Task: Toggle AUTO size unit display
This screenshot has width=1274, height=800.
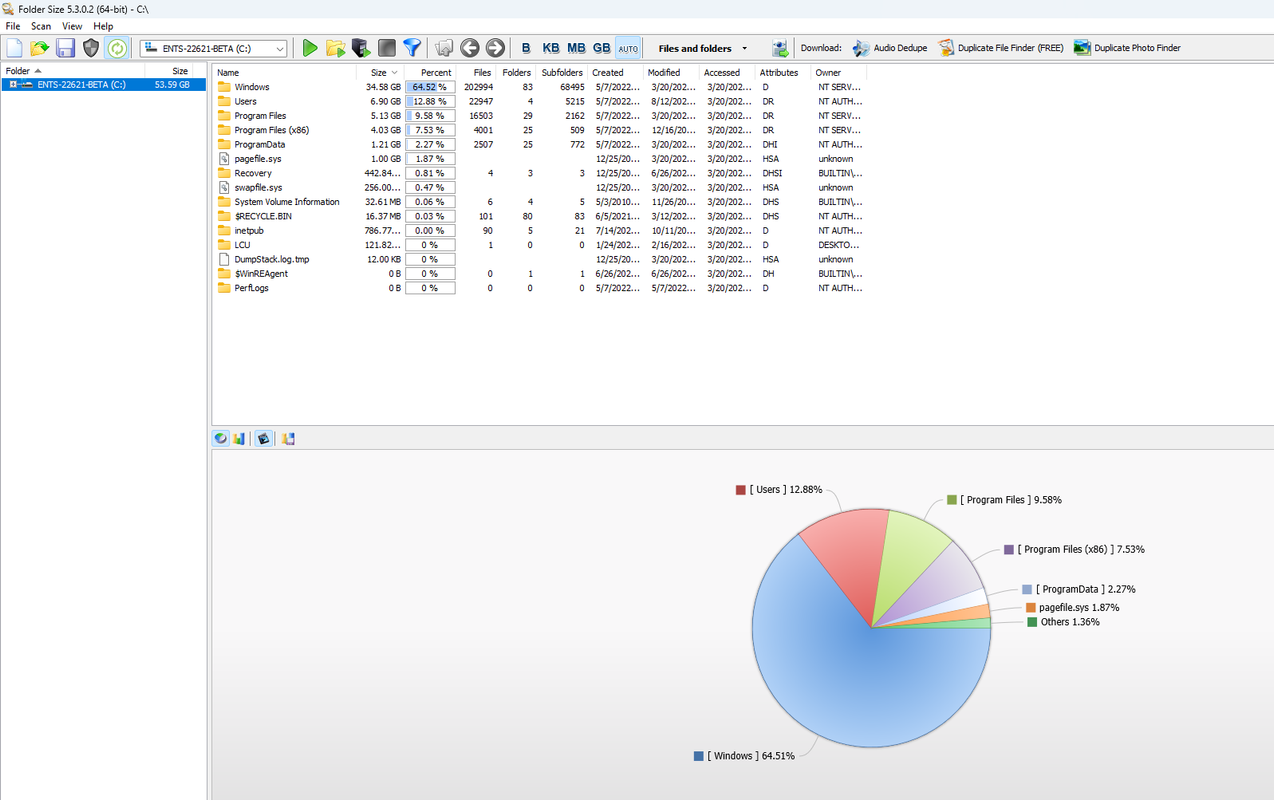Action: coord(628,48)
